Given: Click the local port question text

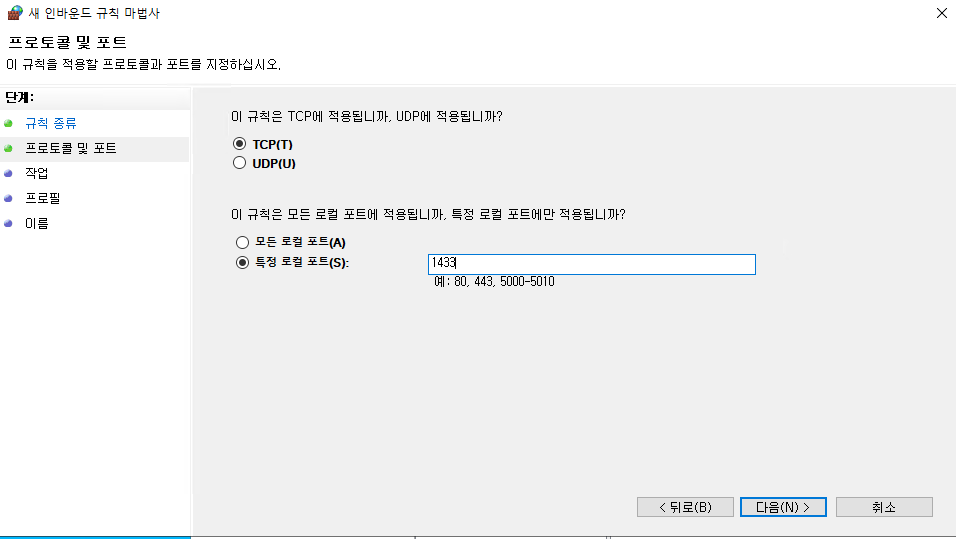Looking at the screenshot, I should (x=428, y=215).
